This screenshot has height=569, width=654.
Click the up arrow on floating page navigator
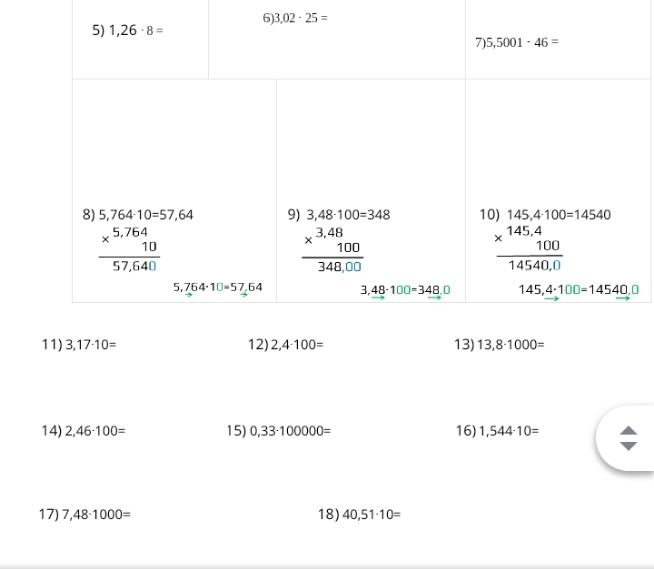coord(629,431)
